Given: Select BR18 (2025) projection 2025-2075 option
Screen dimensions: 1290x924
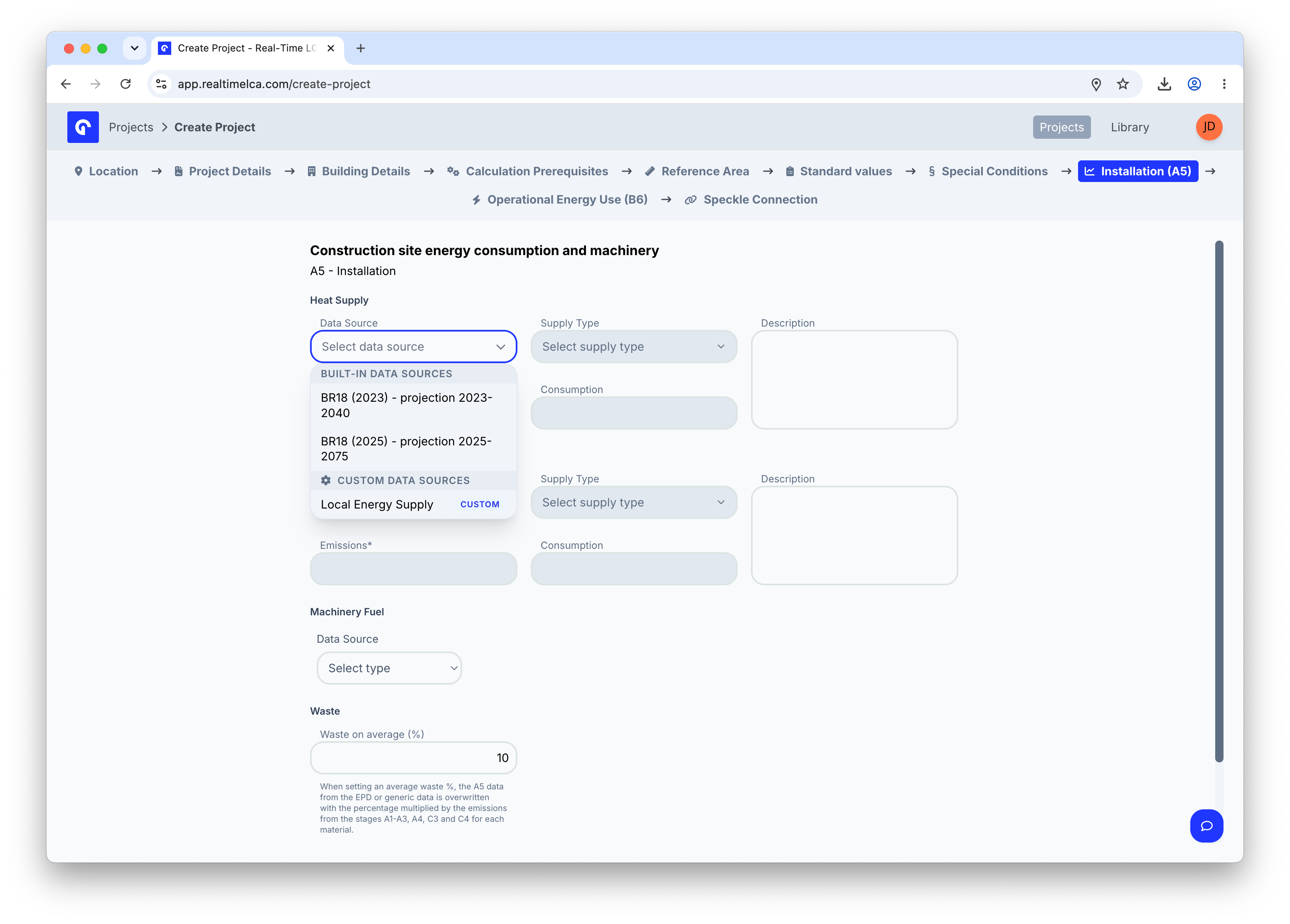Looking at the screenshot, I should pos(414,449).
